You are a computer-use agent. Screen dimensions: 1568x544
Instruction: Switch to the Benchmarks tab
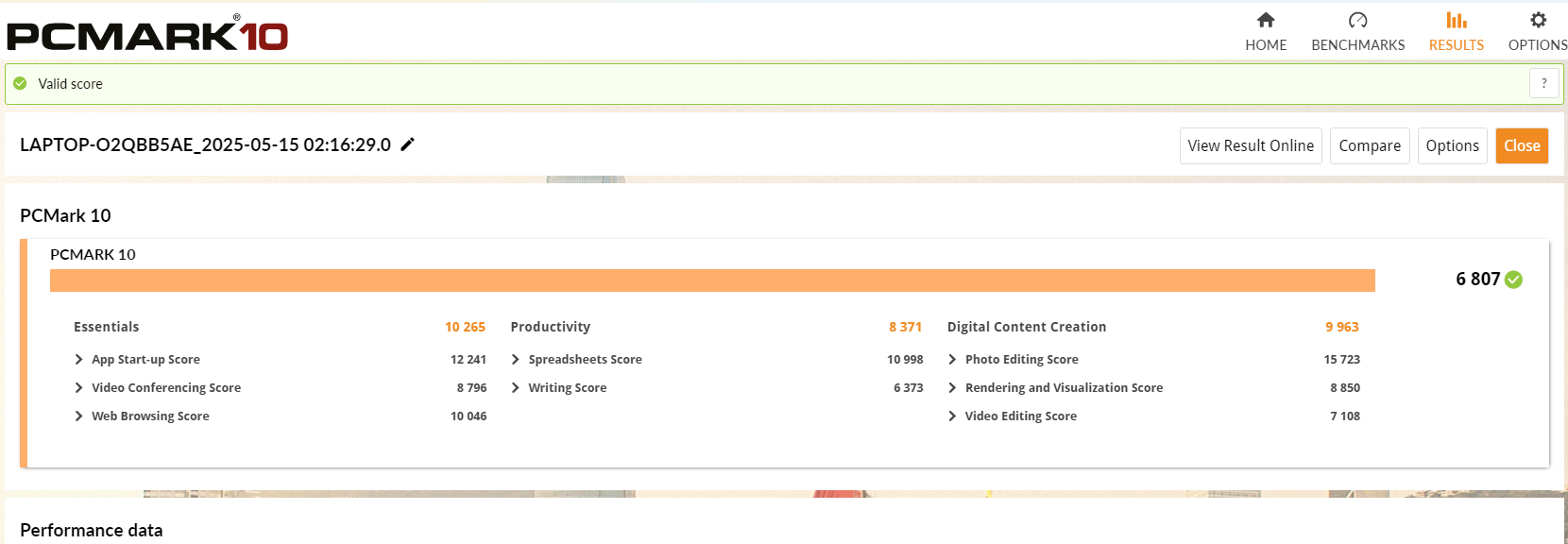(1357, 32)
